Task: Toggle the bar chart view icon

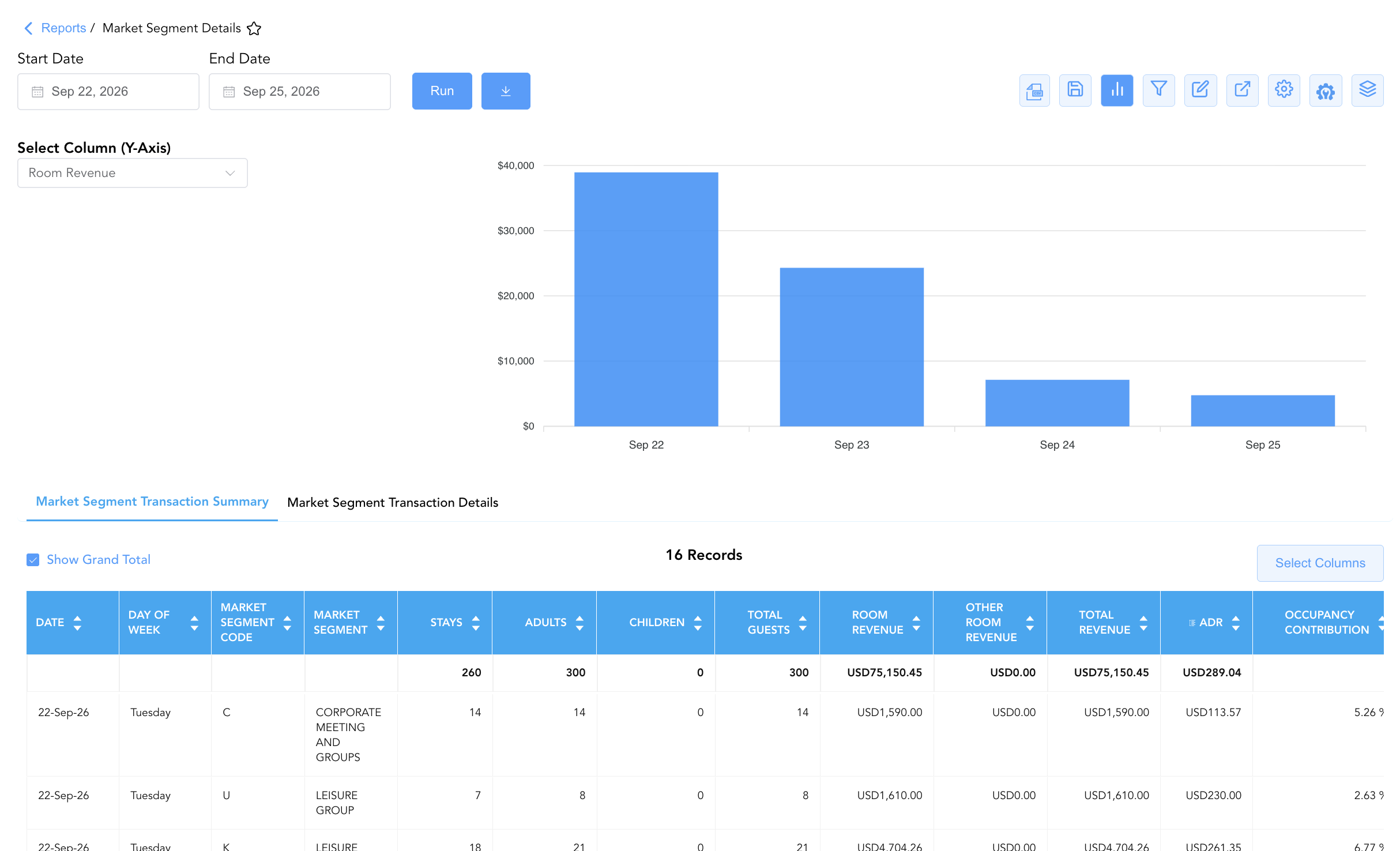Action: tap(1117, 91)
